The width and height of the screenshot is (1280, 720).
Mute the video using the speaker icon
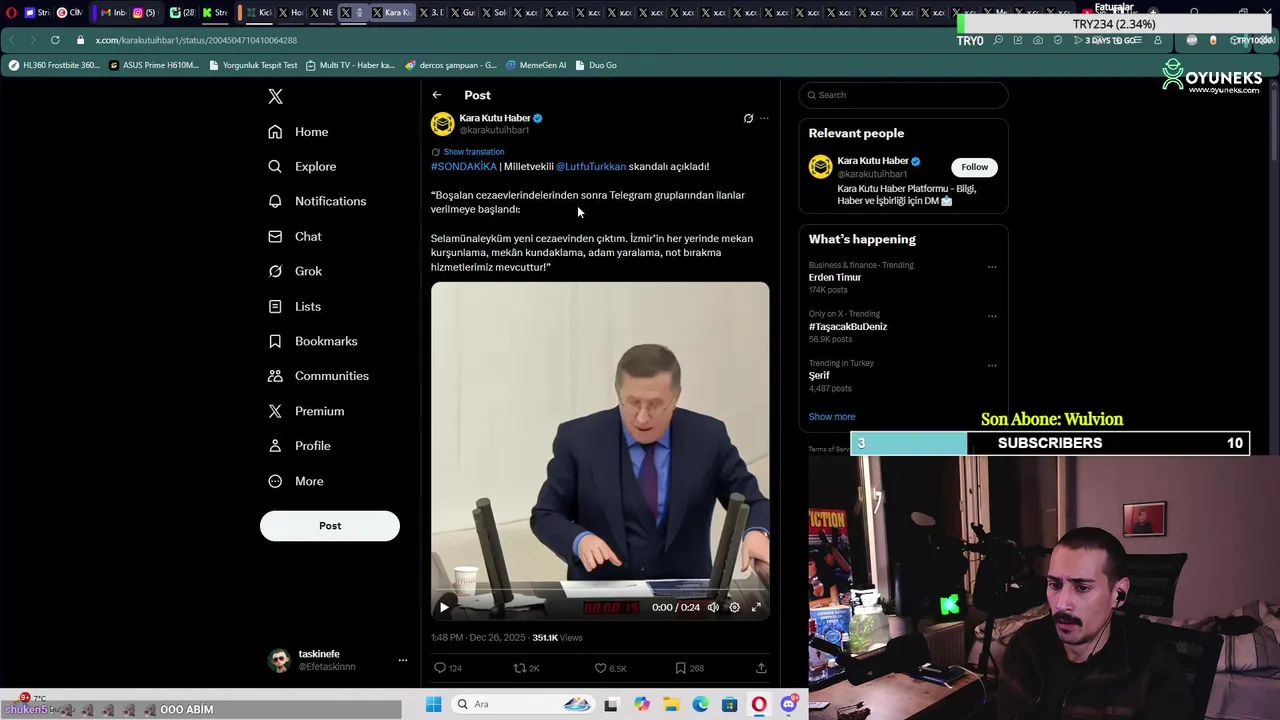coord(713,607)
